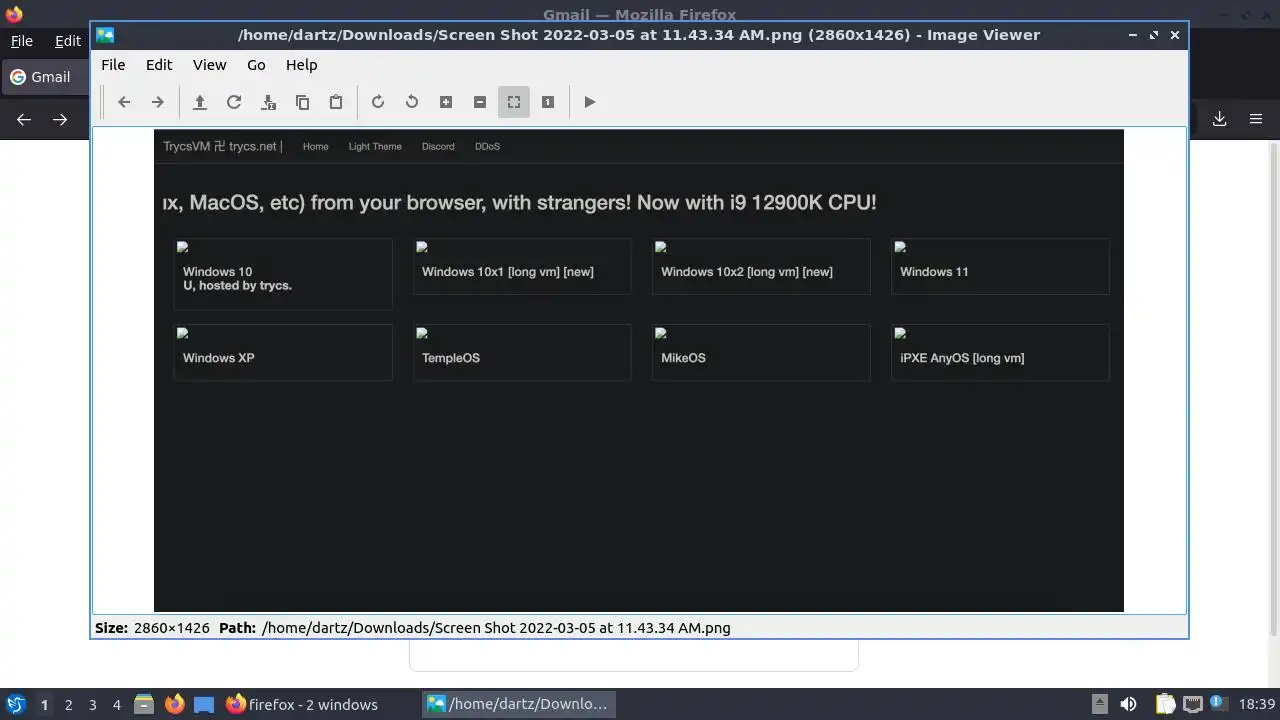
Task: Open the Edit menu in Image Viewer
Action: tap(159, 65)
